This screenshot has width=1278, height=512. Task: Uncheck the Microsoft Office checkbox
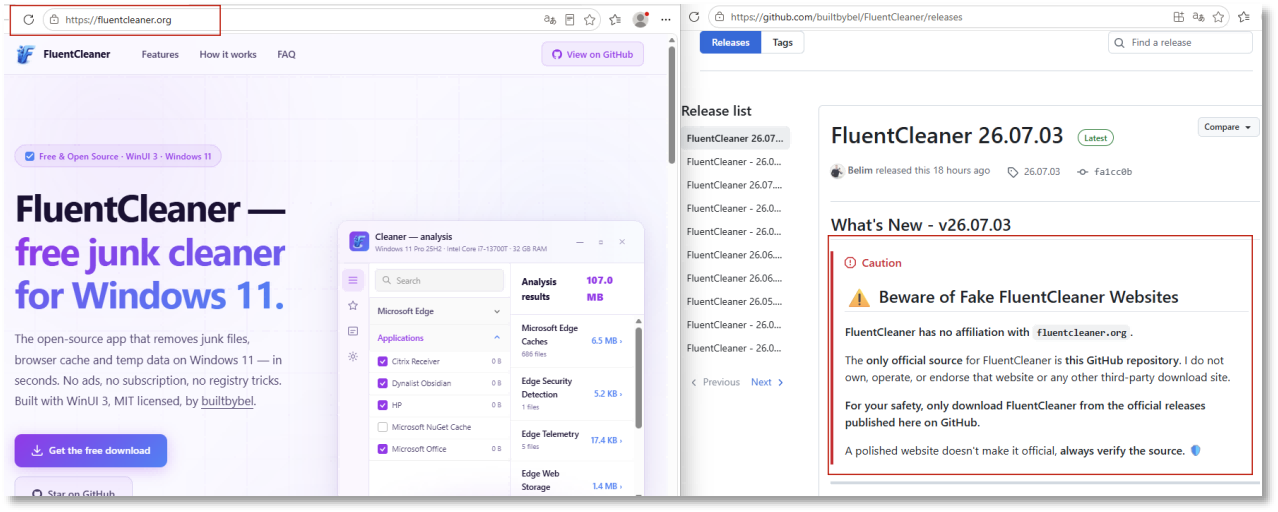point(383,449)
